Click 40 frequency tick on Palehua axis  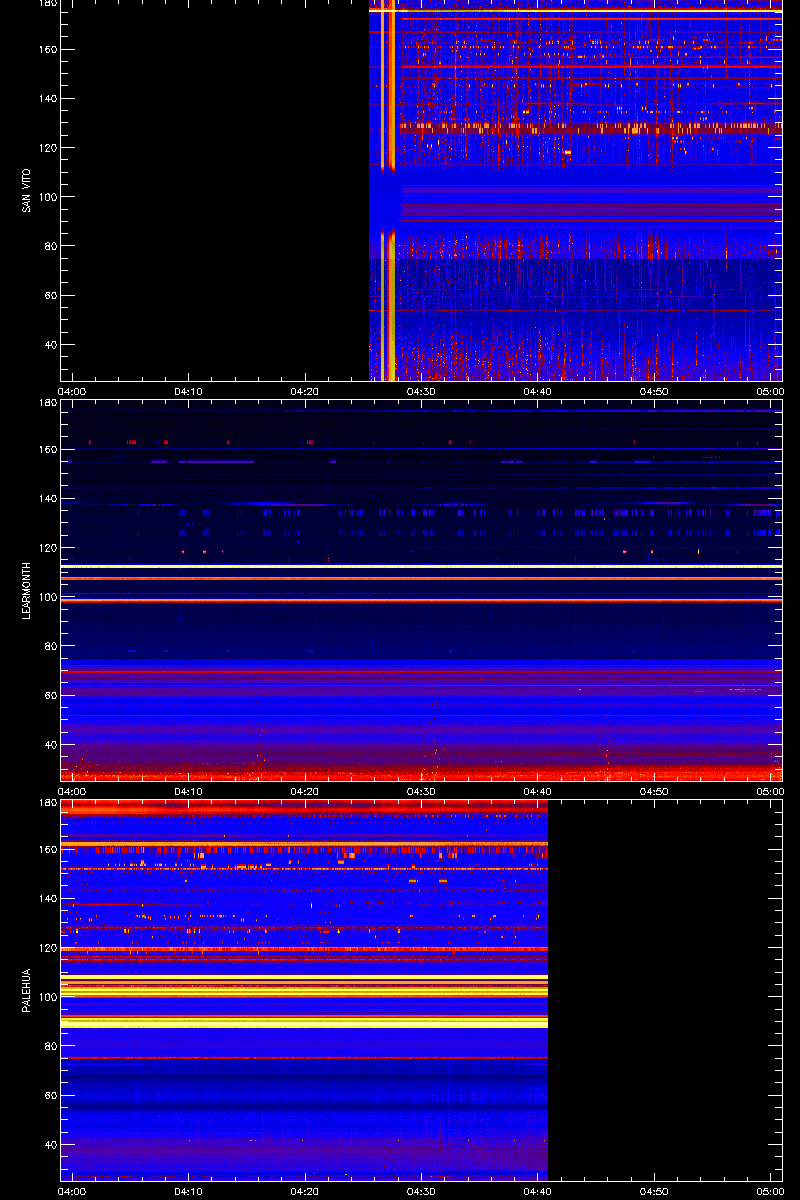[x=49, y=1145]
